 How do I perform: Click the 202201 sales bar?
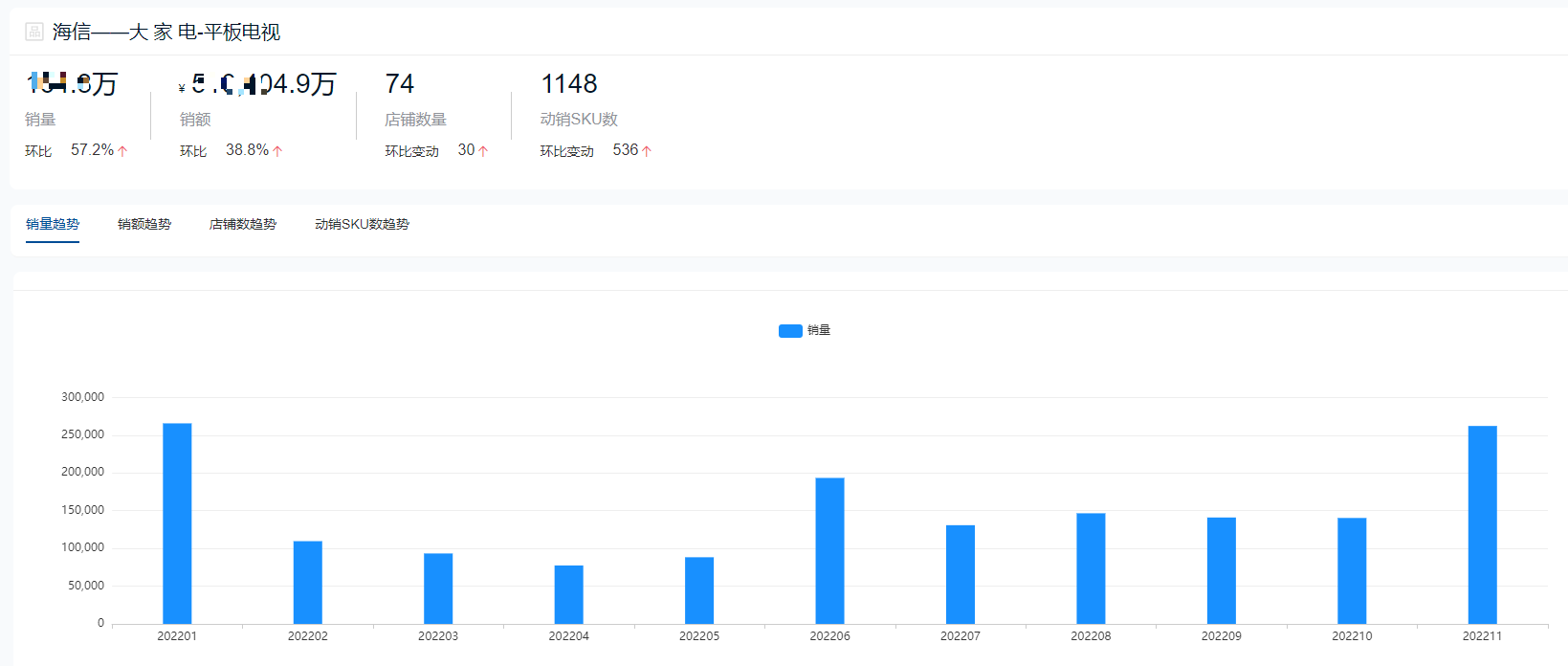177,523
